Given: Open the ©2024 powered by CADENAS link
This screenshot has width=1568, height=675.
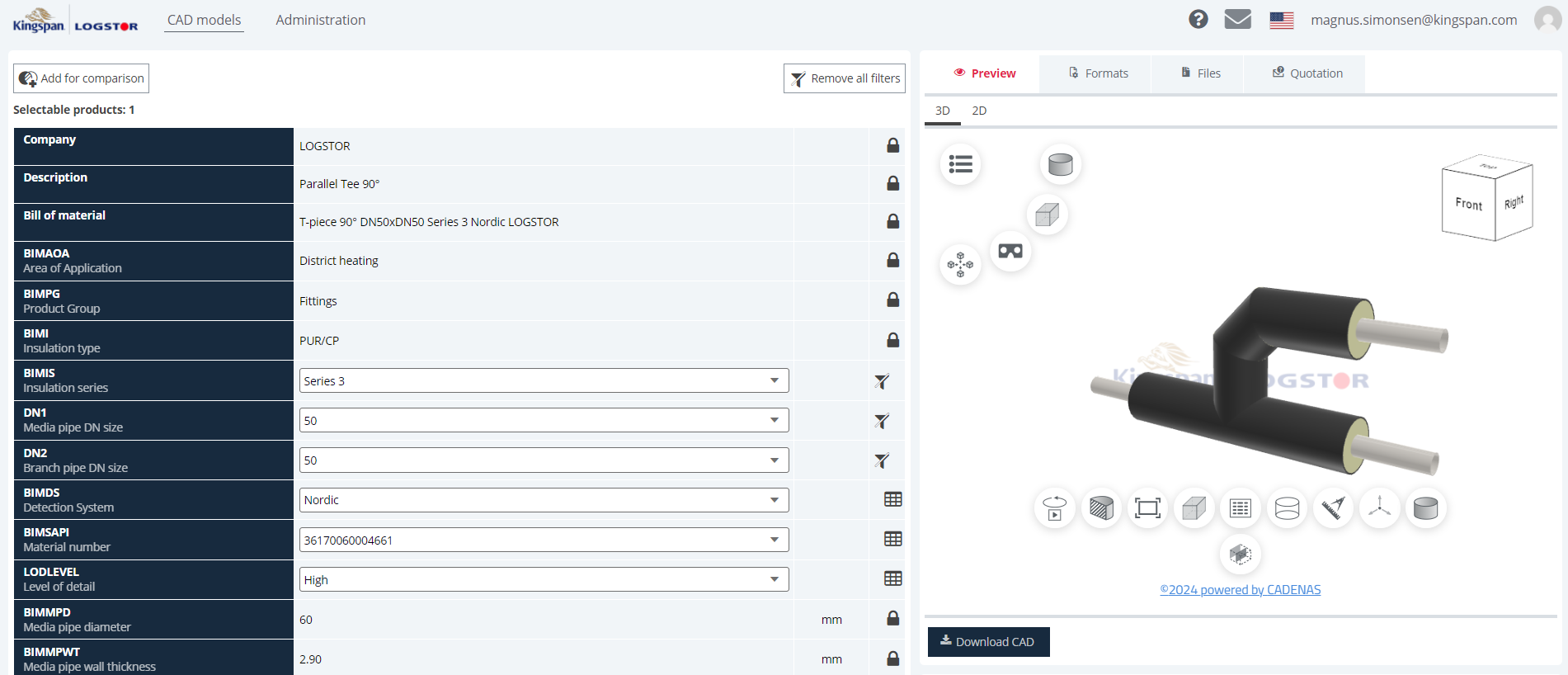Looking at the screenshot, I should (1241, 589).
